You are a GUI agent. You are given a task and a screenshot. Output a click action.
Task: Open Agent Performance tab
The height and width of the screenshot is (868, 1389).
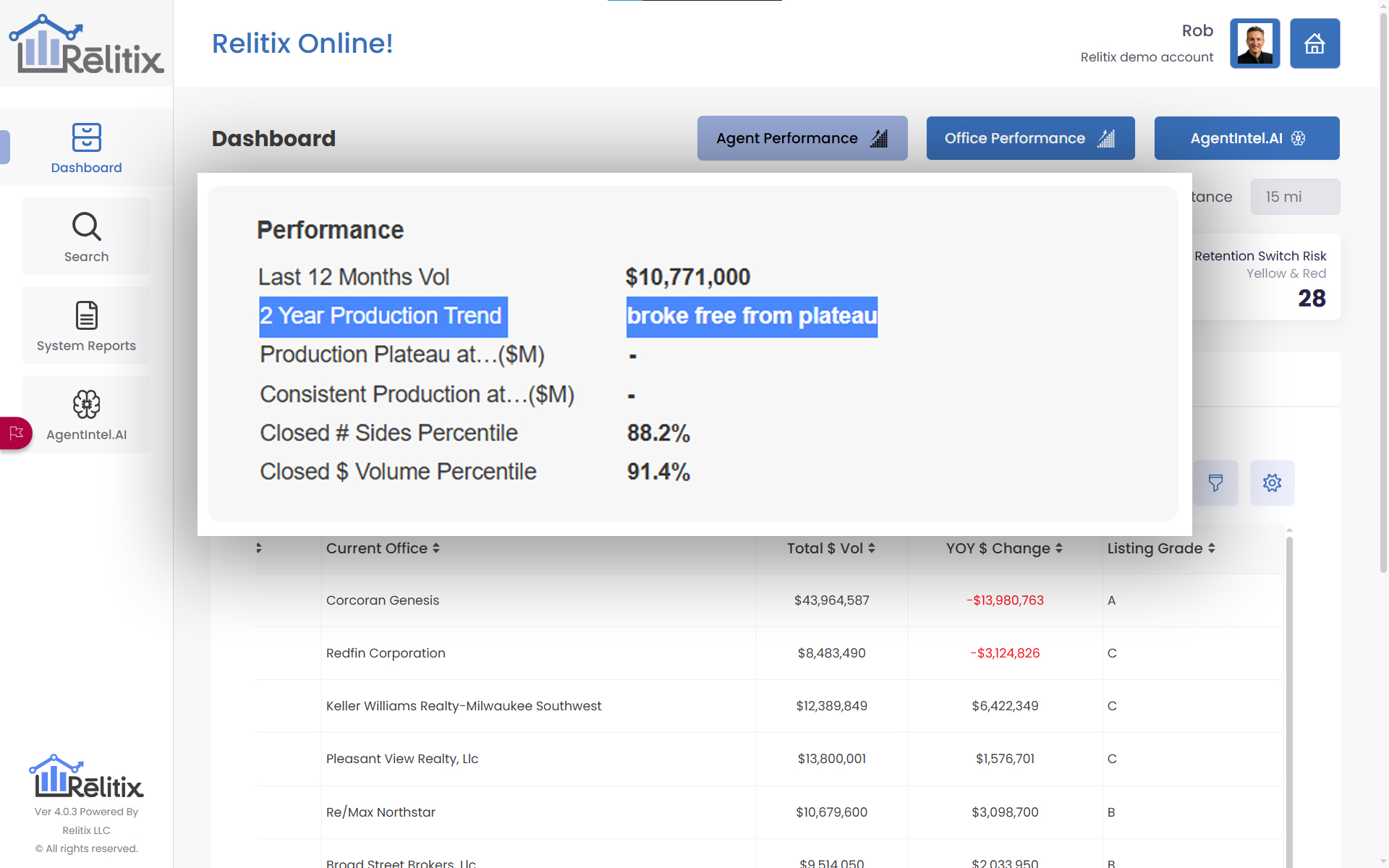pyautogui.click(x=802, y=138)
